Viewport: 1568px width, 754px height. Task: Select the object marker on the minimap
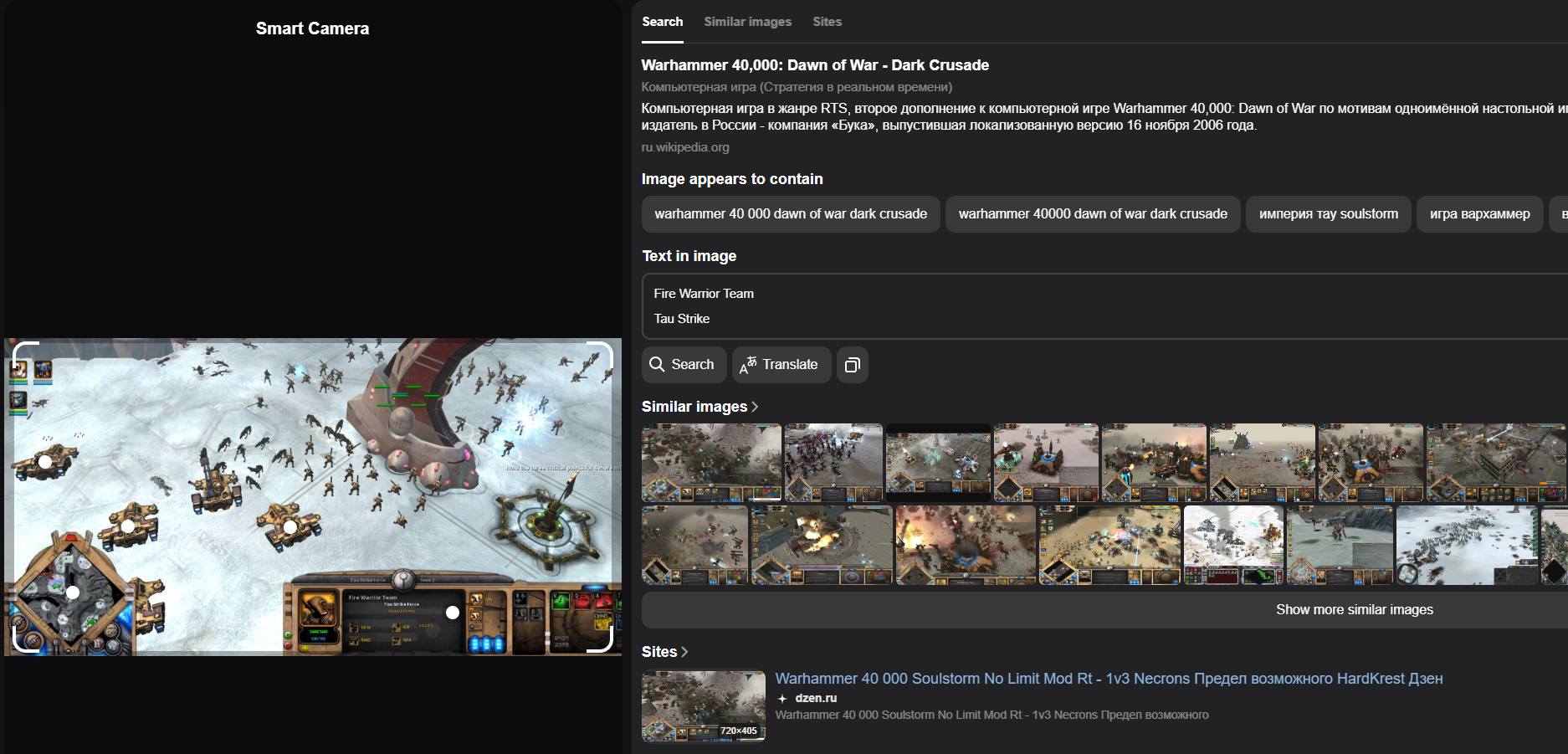(x=73, y=592)
